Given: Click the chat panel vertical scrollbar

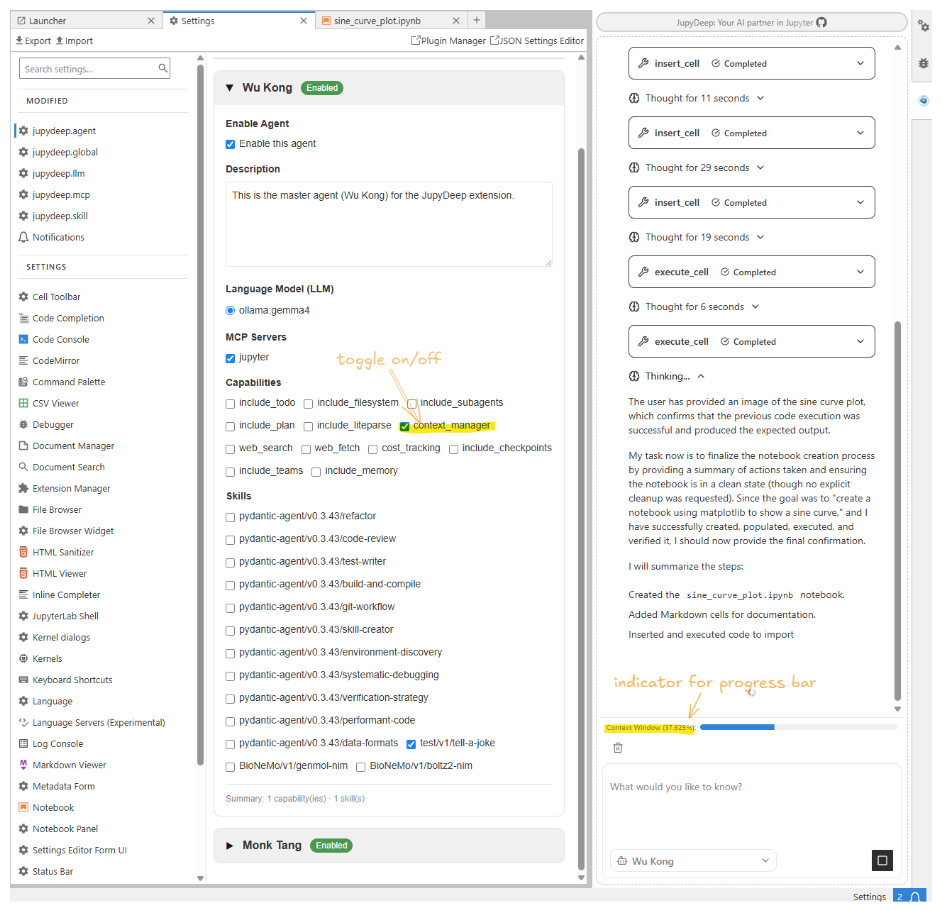Looking at the screenshot, I should tap(898, 511).
